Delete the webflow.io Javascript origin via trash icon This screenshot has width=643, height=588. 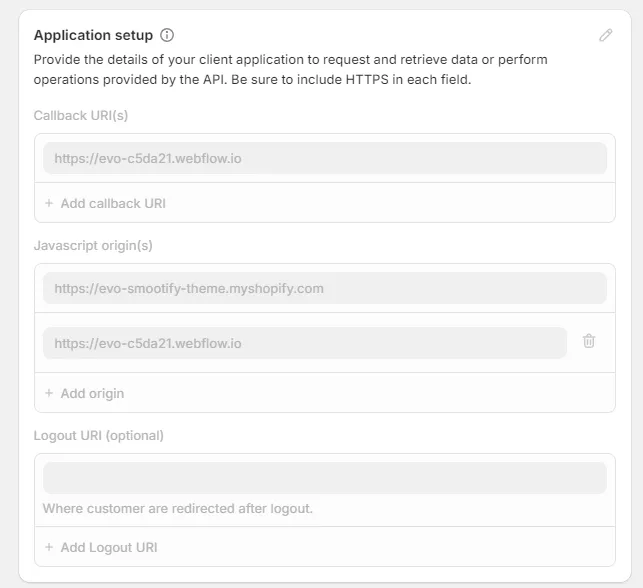(589, 341)
